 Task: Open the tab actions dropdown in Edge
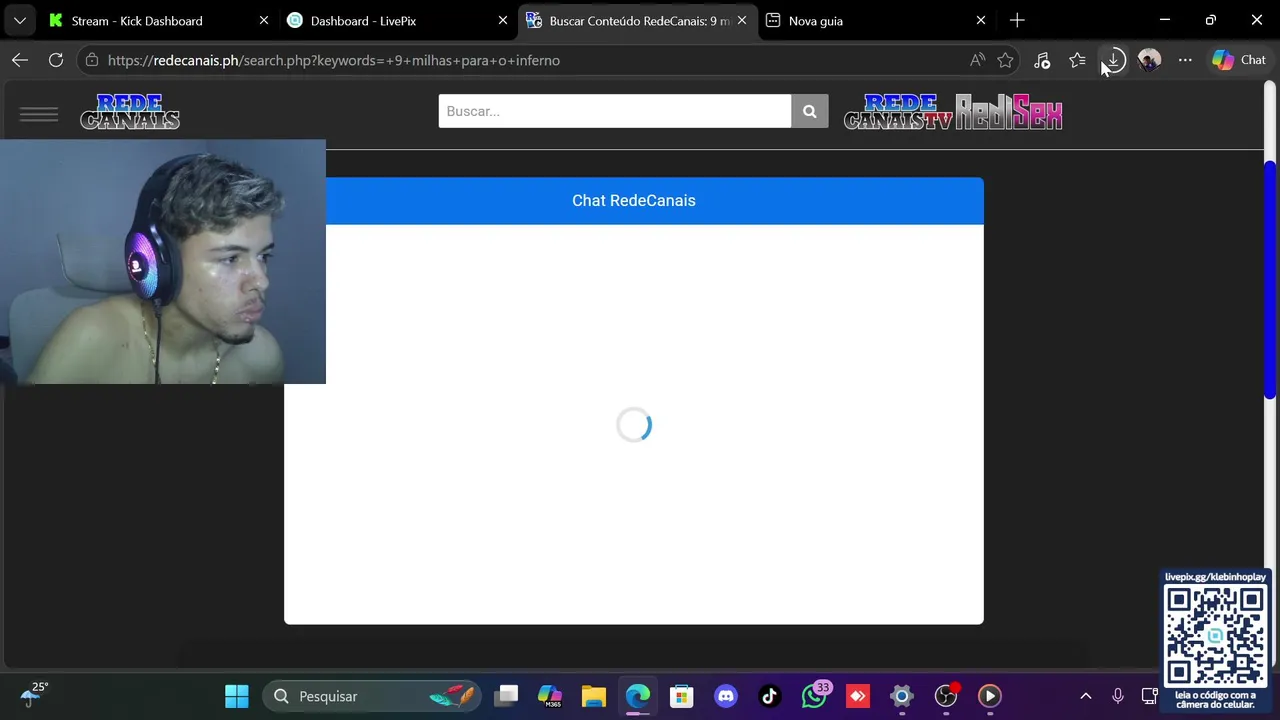20,20
